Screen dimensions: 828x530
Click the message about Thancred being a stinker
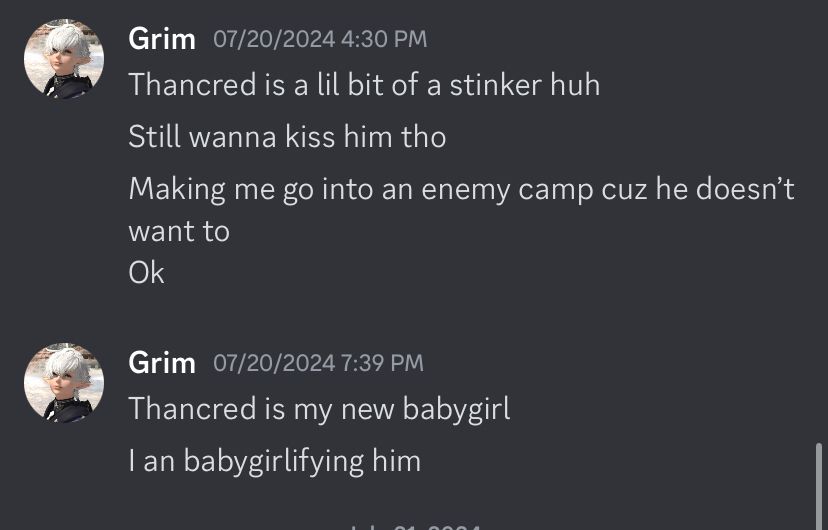pyautogui.click(x=364, y=85)
